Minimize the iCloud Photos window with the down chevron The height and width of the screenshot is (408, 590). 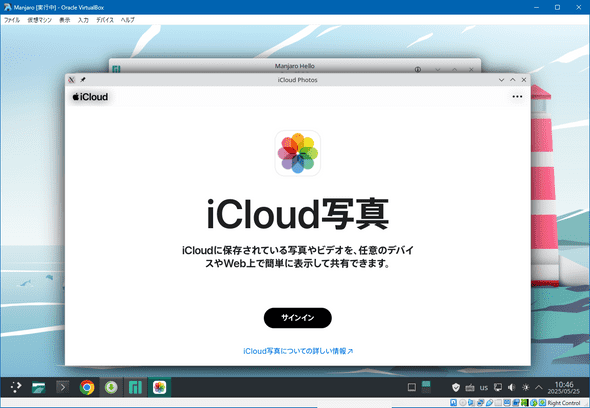(x=501, y=80)
